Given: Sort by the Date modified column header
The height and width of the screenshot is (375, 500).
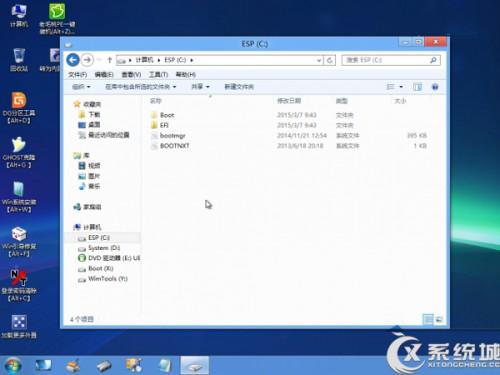Looking at the screenshot, I should tap(289, 101).
